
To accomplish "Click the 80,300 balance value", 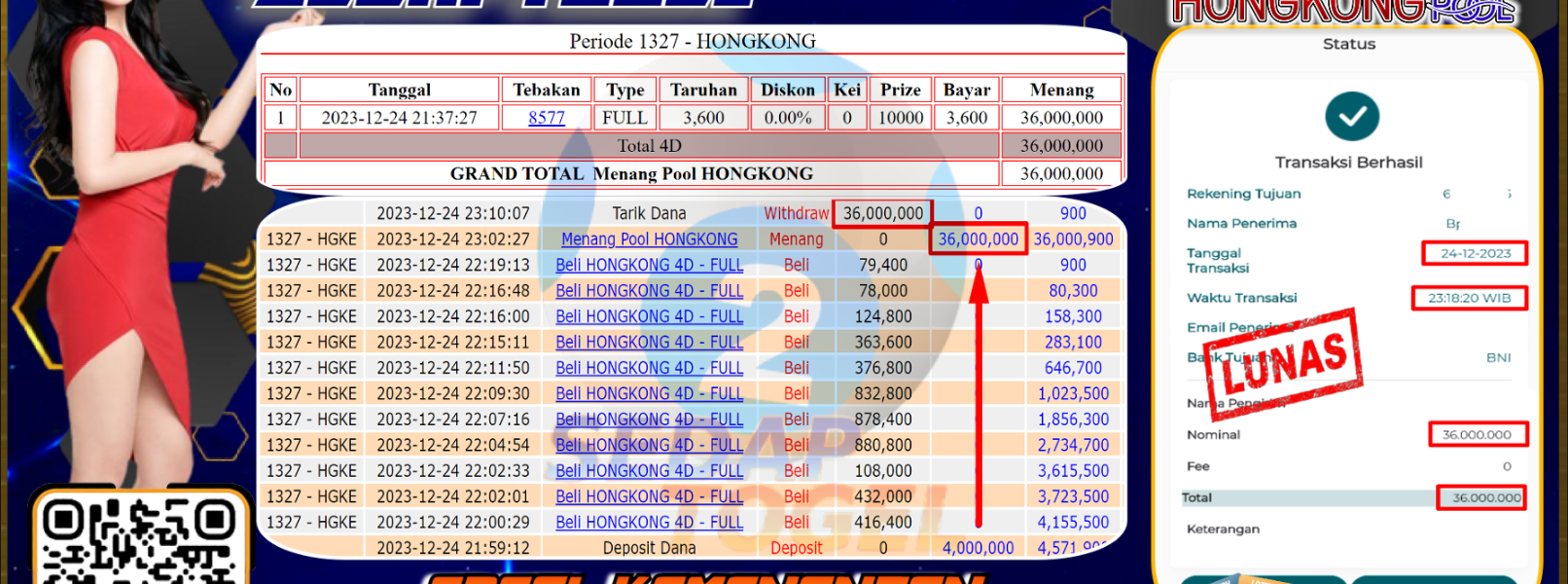I will click(x=1073, y=291).
